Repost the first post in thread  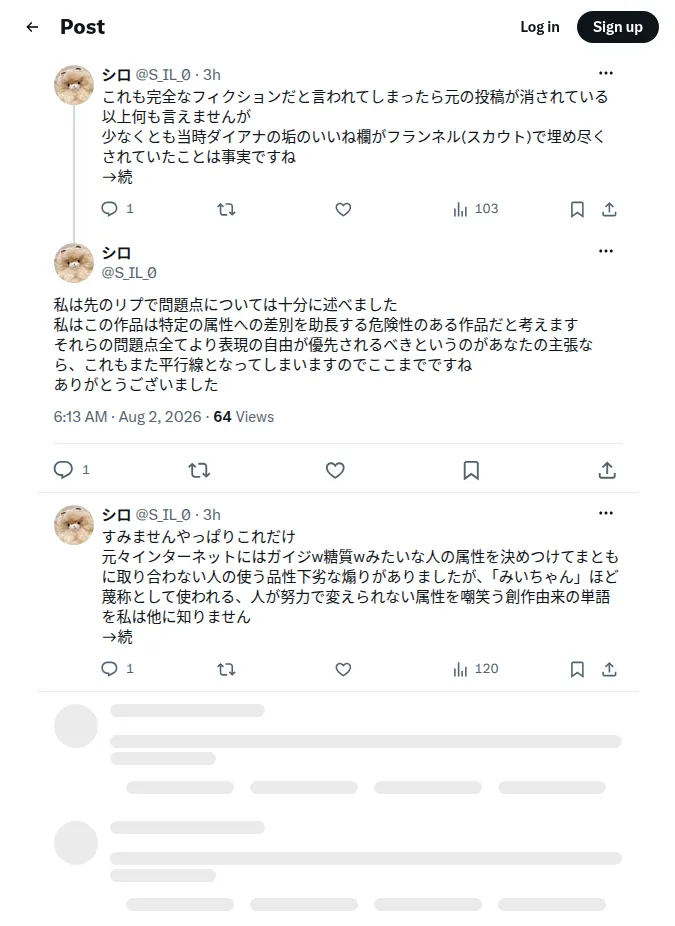pos(226,209)
